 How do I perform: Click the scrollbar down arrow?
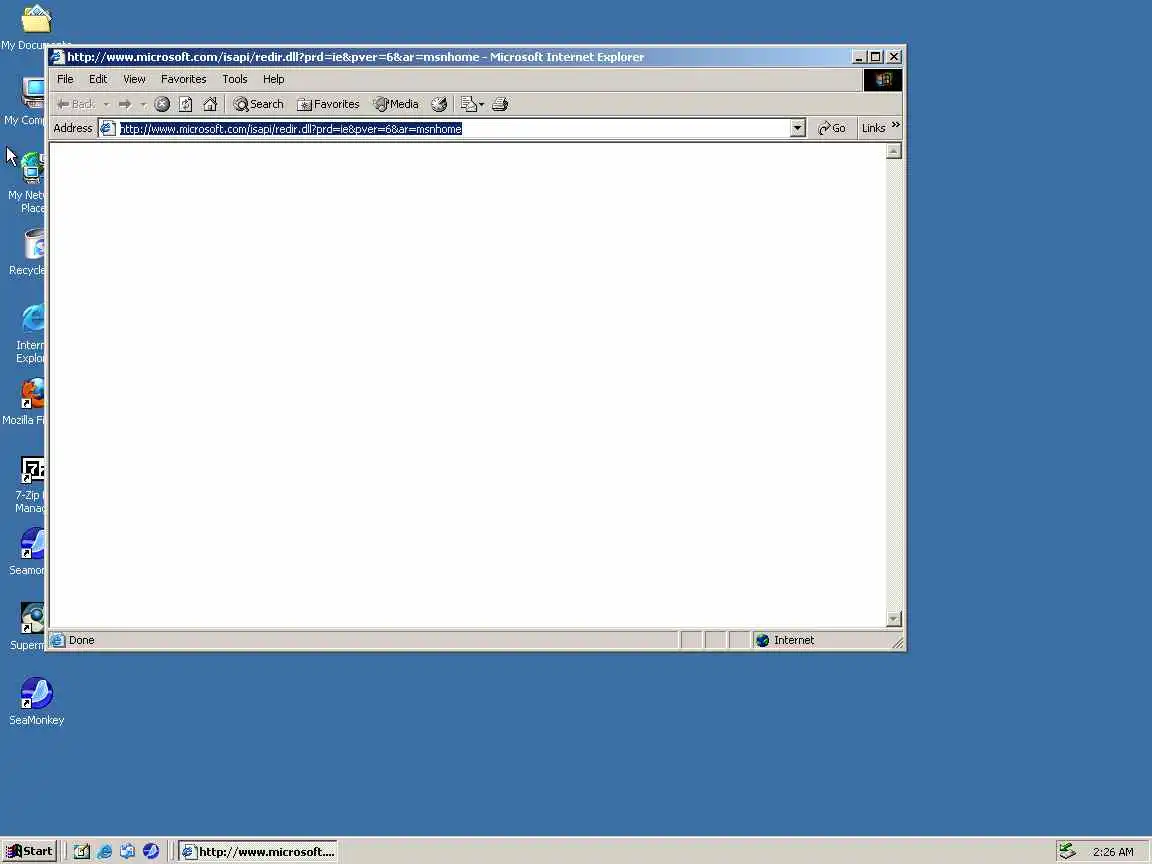point(893,619)
